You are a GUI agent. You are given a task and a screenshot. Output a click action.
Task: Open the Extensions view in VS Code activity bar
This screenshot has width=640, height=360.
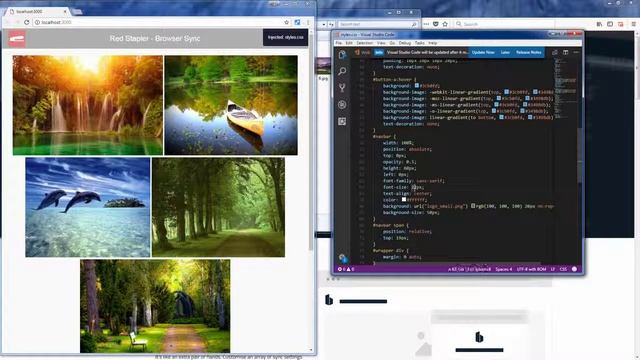pos(342,121)
